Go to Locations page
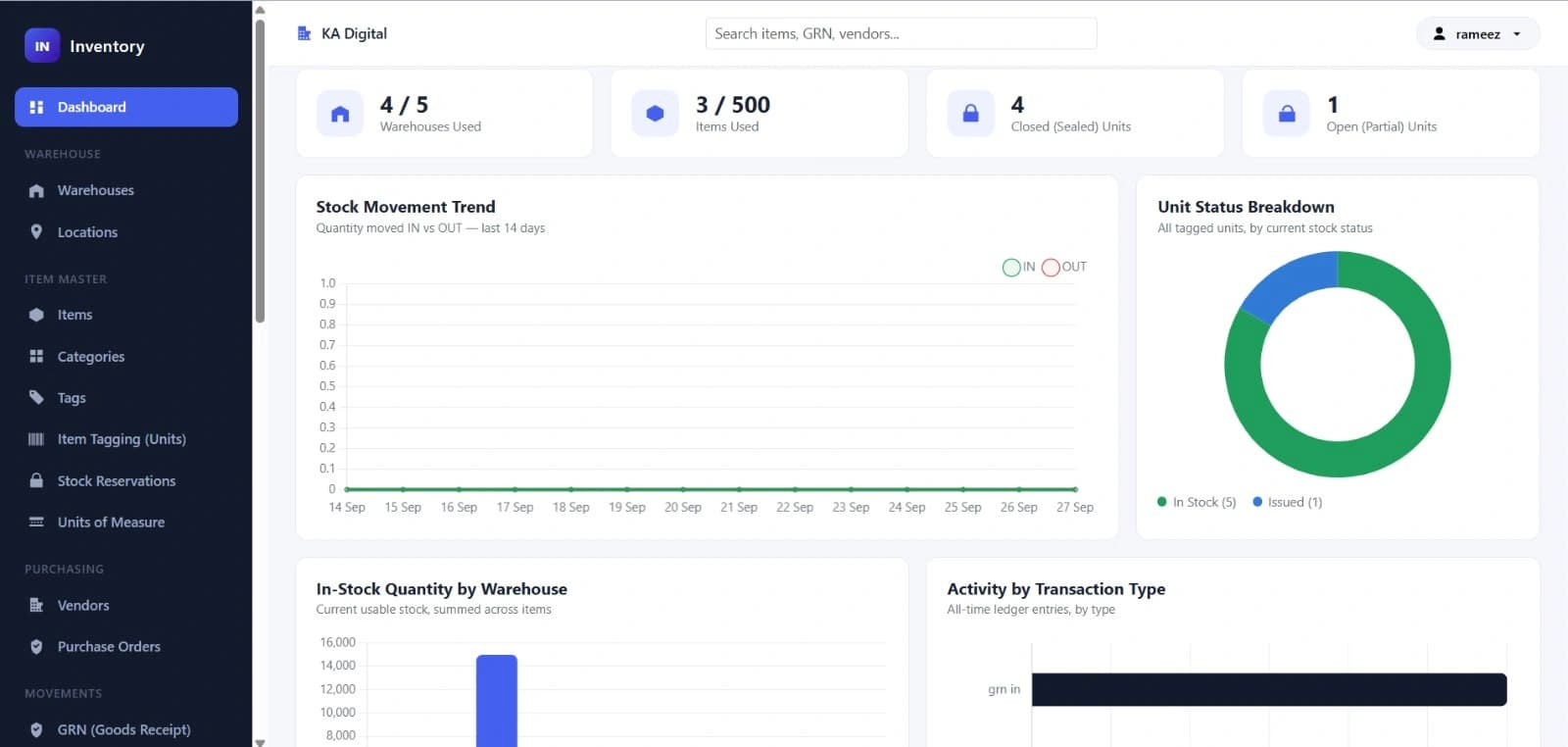 pos(126,232)
